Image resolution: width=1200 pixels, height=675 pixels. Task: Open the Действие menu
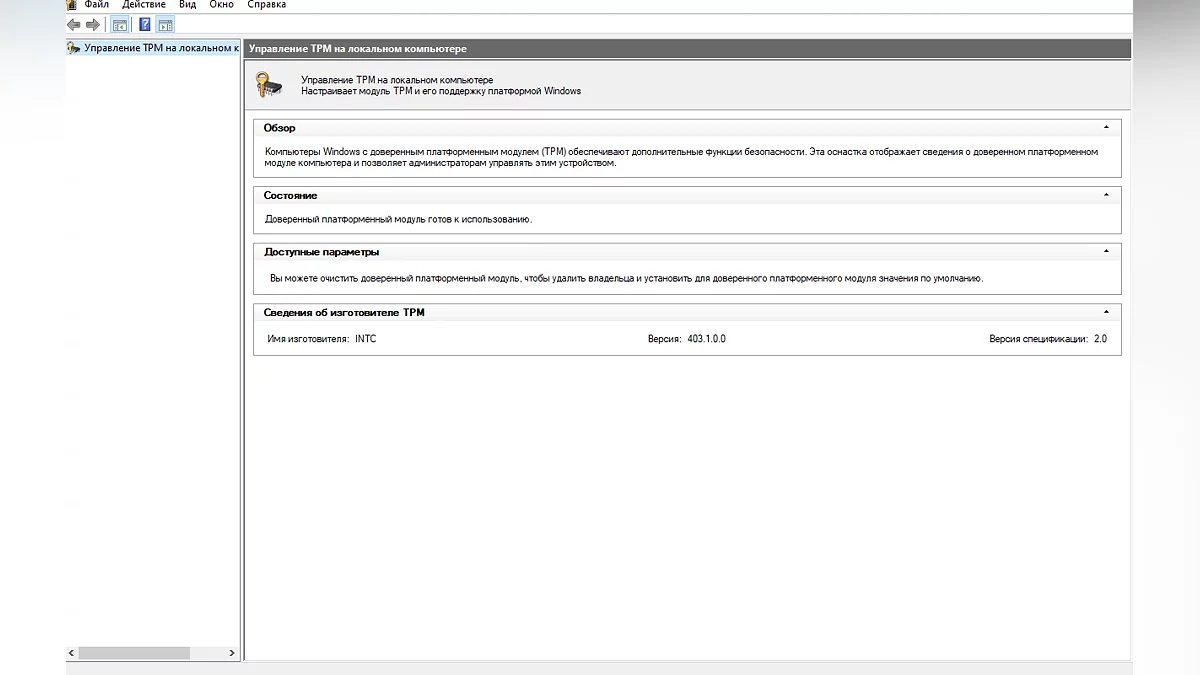144,5
